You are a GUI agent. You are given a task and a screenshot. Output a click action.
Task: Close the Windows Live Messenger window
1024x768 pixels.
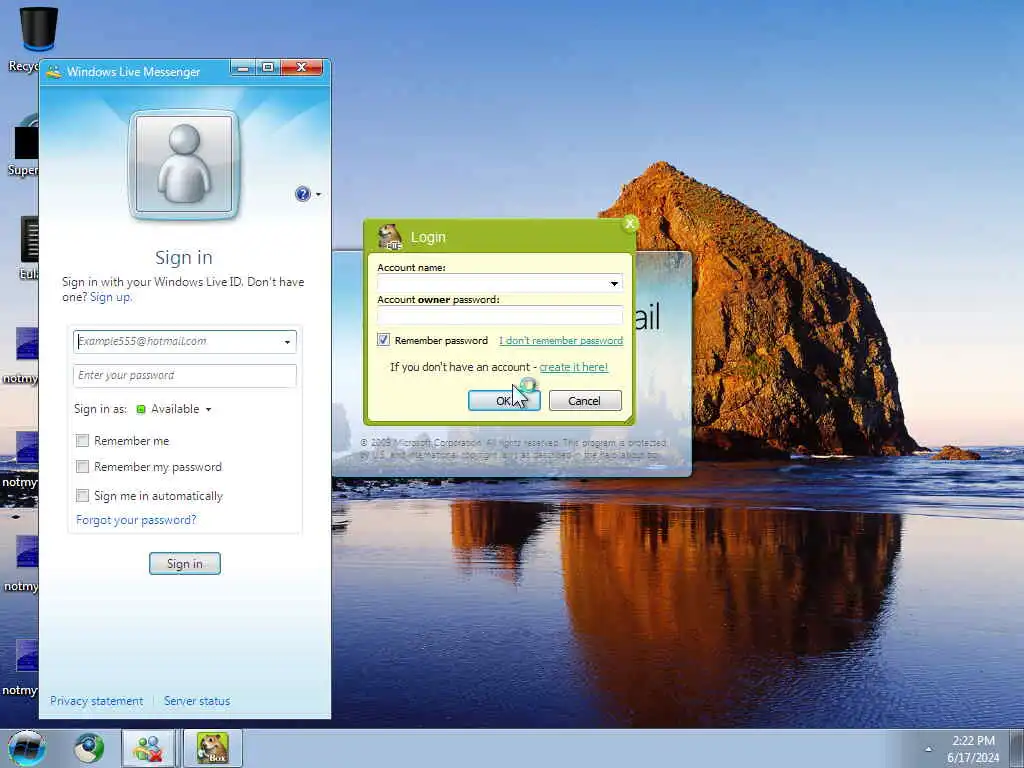point(302,67)
